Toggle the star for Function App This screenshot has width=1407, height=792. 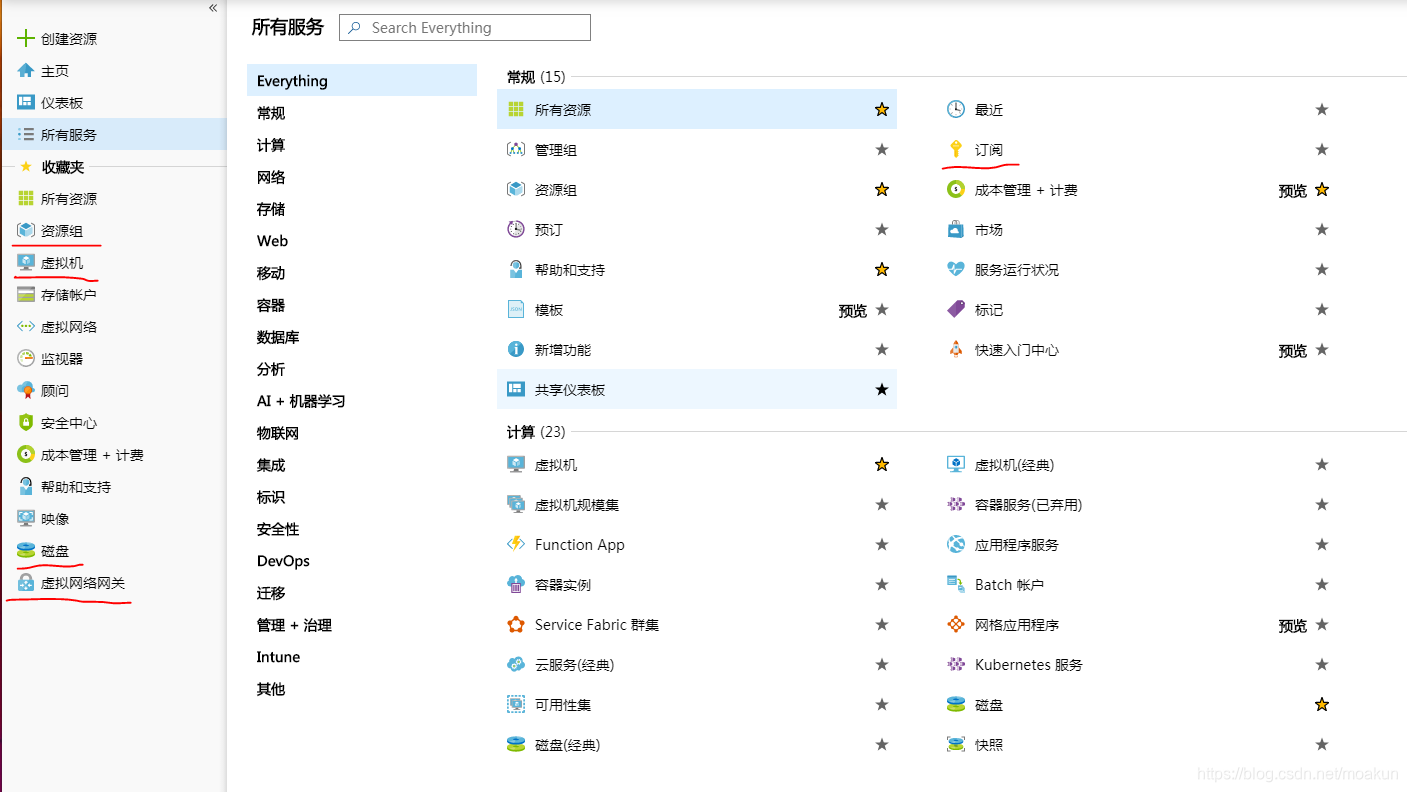[x=882, y=544]
